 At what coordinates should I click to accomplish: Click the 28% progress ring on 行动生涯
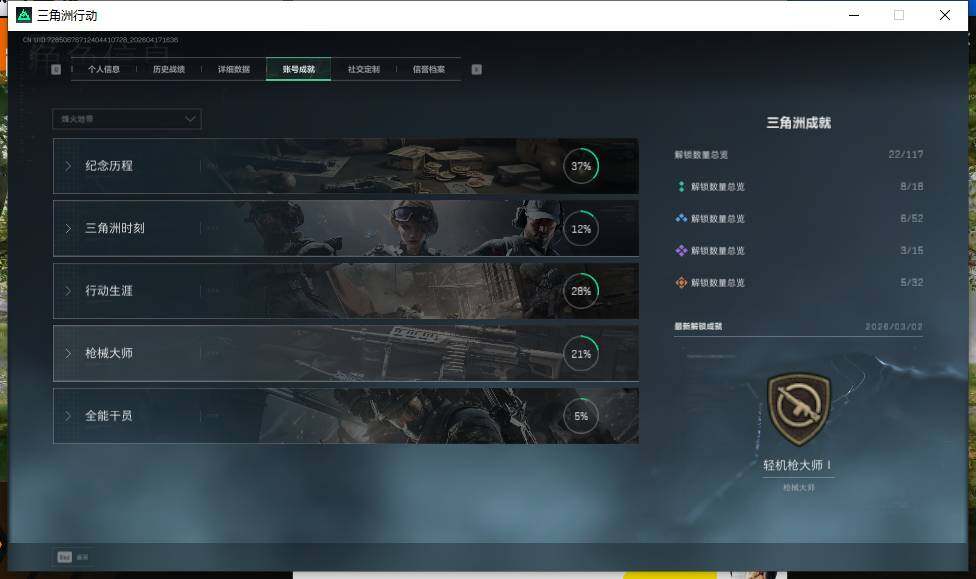click(x=581, y=291)
